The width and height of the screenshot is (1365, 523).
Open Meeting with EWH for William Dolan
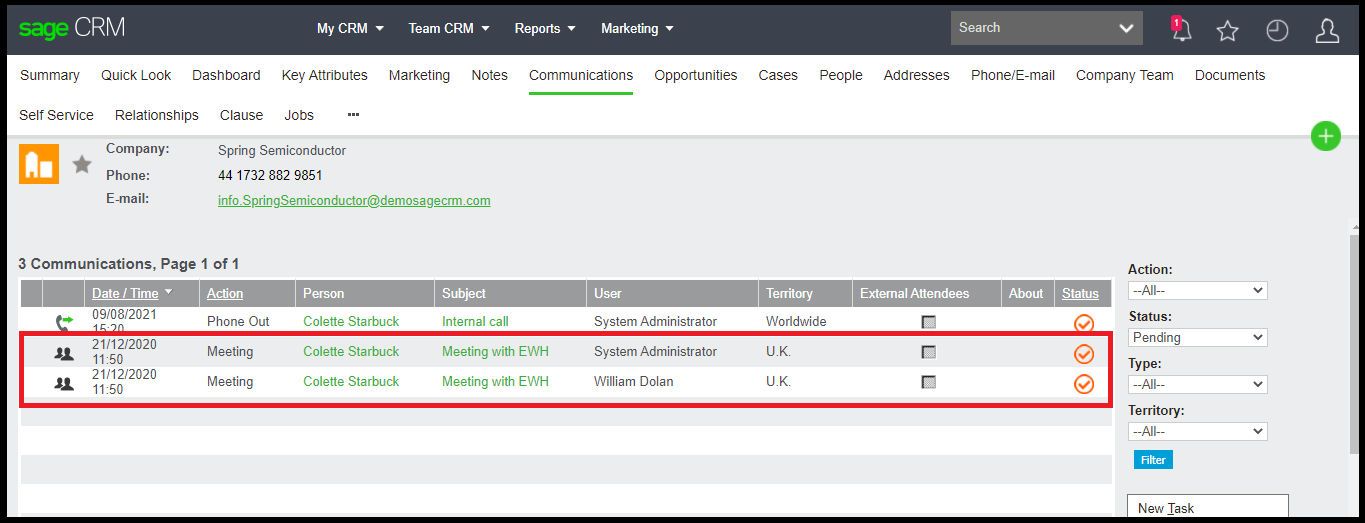(495, 382)
